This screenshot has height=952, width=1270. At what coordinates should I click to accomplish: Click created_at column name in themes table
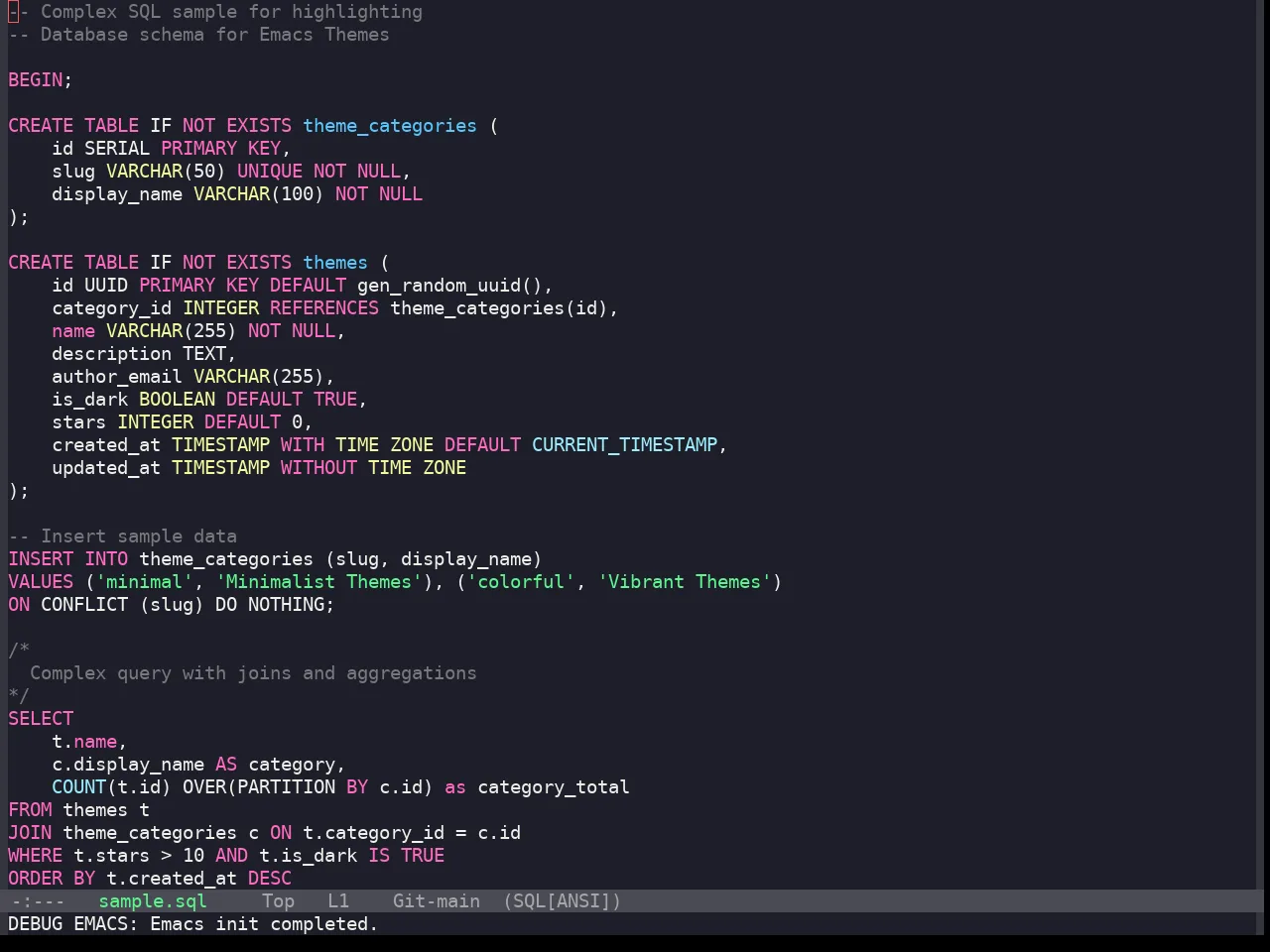[106, 445]
